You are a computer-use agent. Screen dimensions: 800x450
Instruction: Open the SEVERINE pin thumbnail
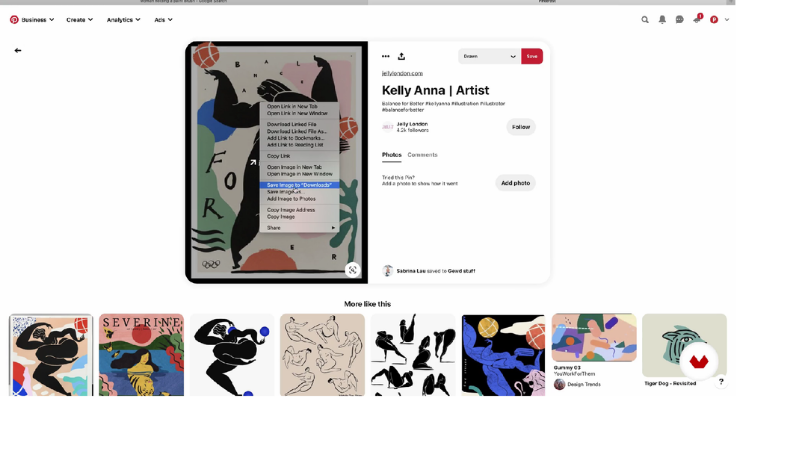141,355
